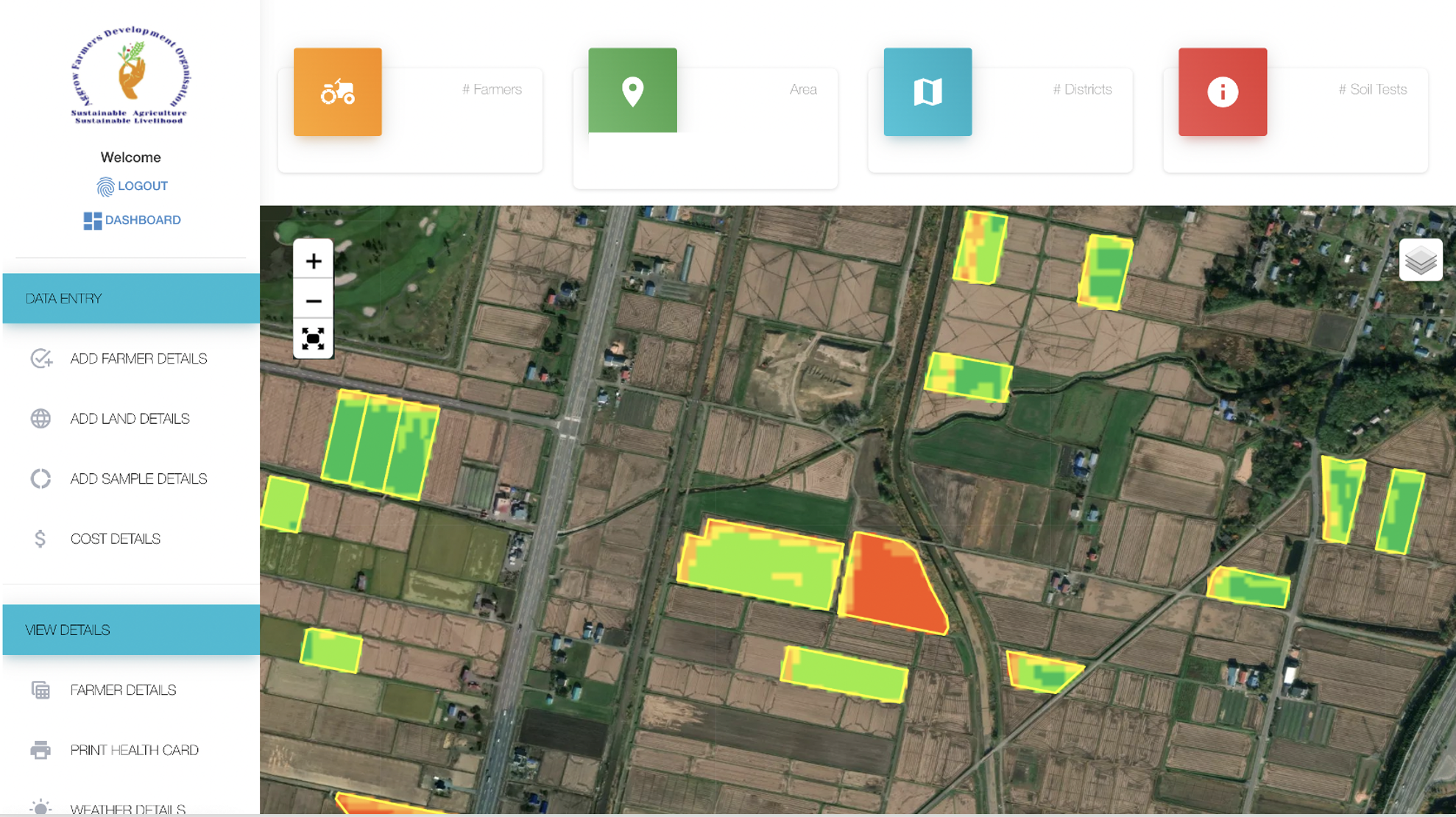Go to Dashboard
1456x817 pixels.
coord(132,220)
